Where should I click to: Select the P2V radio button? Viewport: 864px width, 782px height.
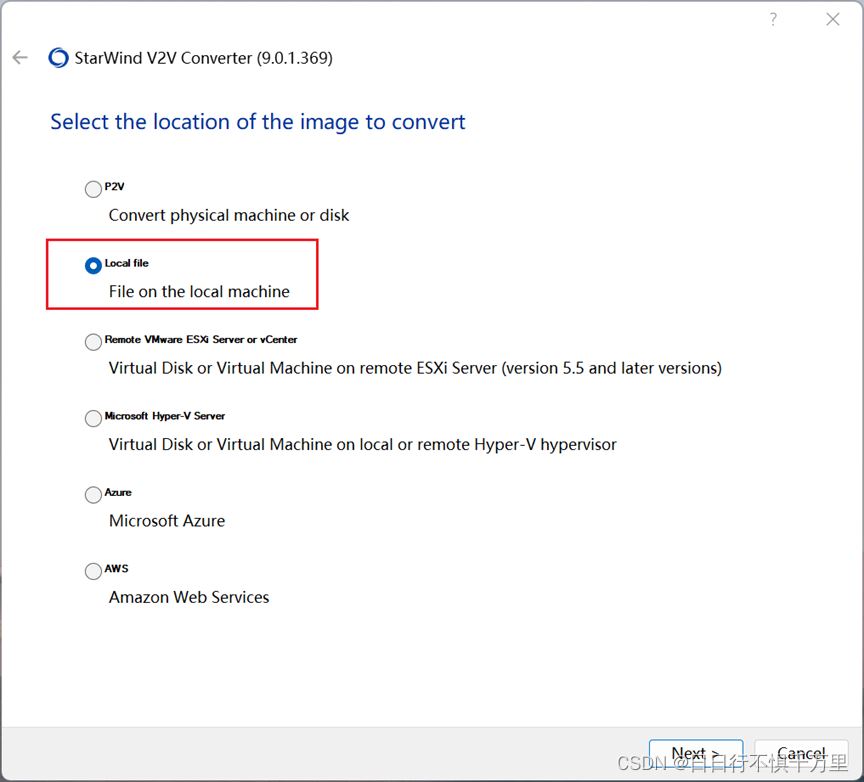pos(93,189)
